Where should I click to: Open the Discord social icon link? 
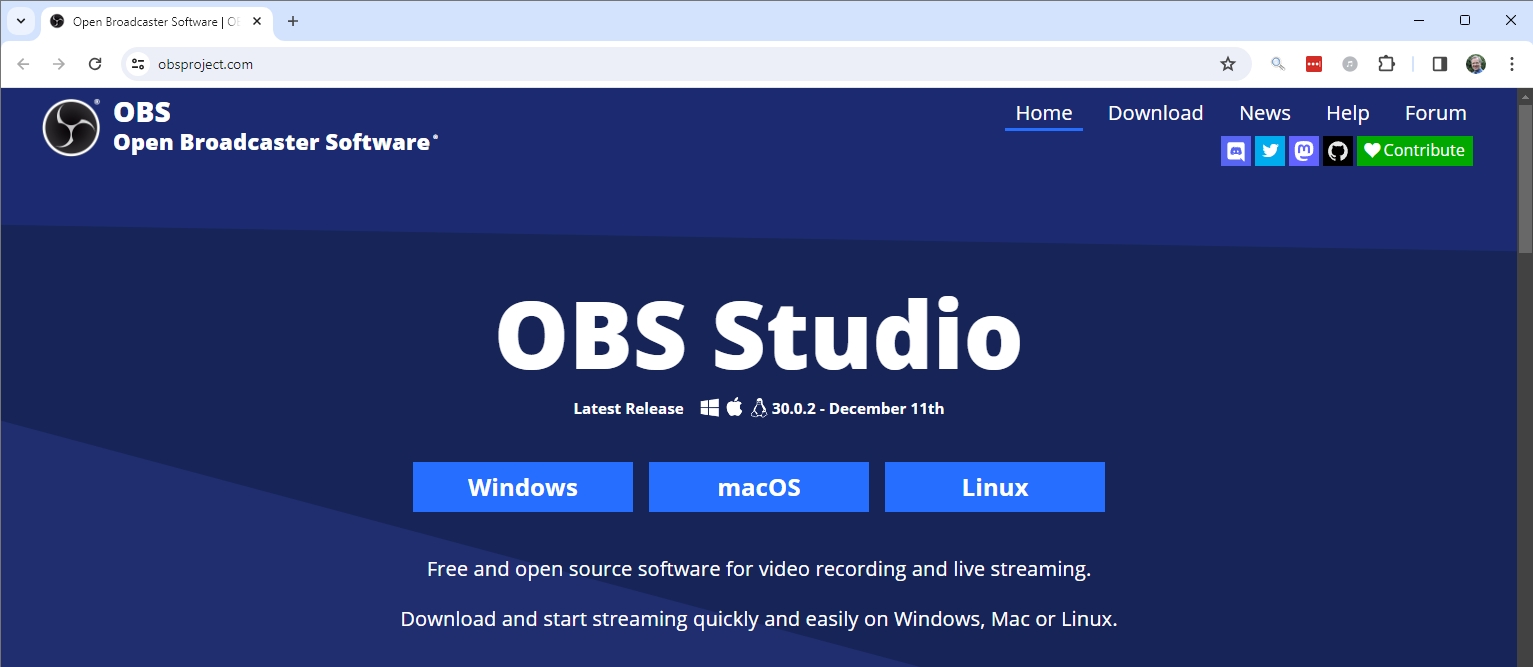[1236, 151]
